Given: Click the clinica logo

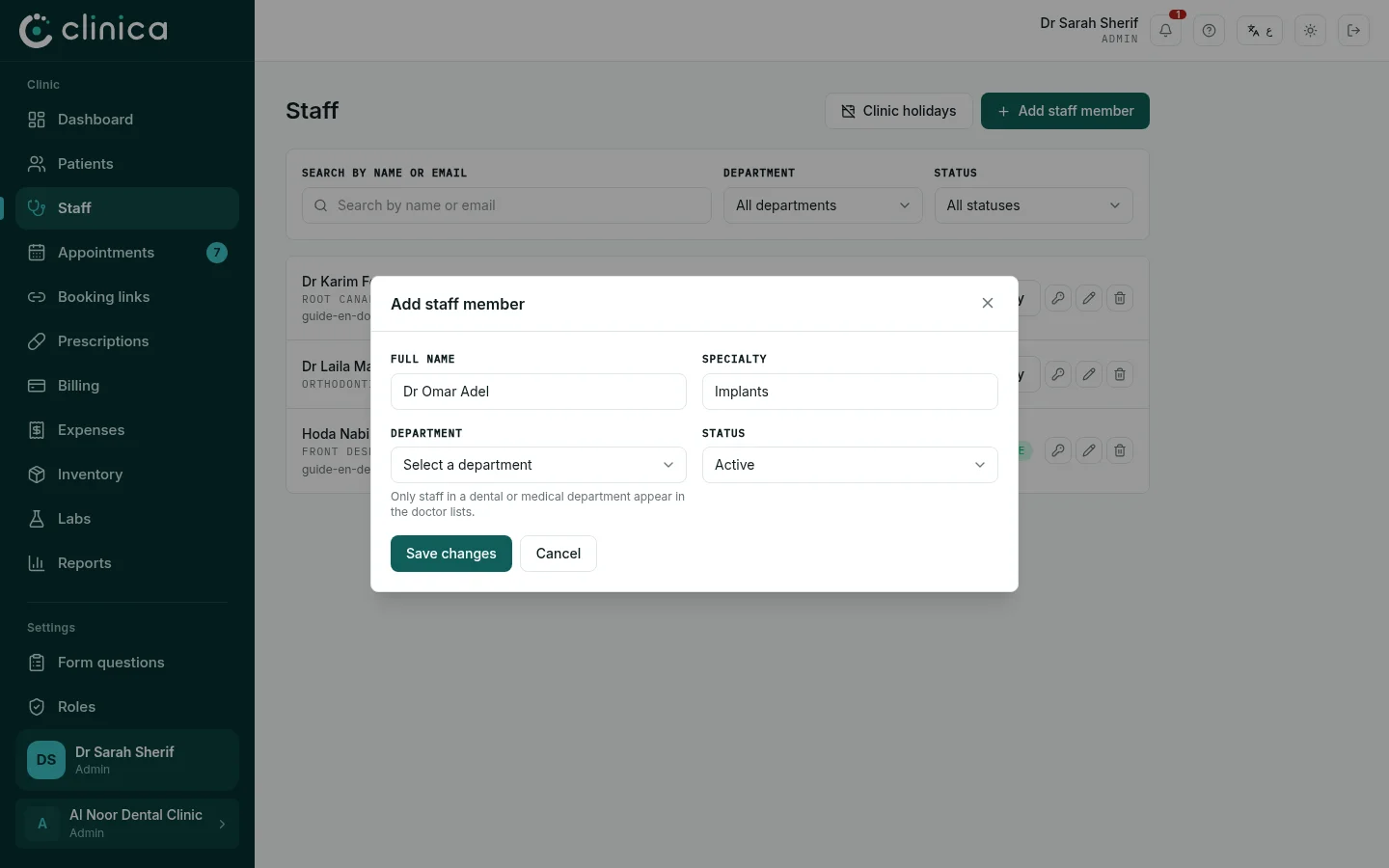Looking at the screenshot, I should point(94,30).
